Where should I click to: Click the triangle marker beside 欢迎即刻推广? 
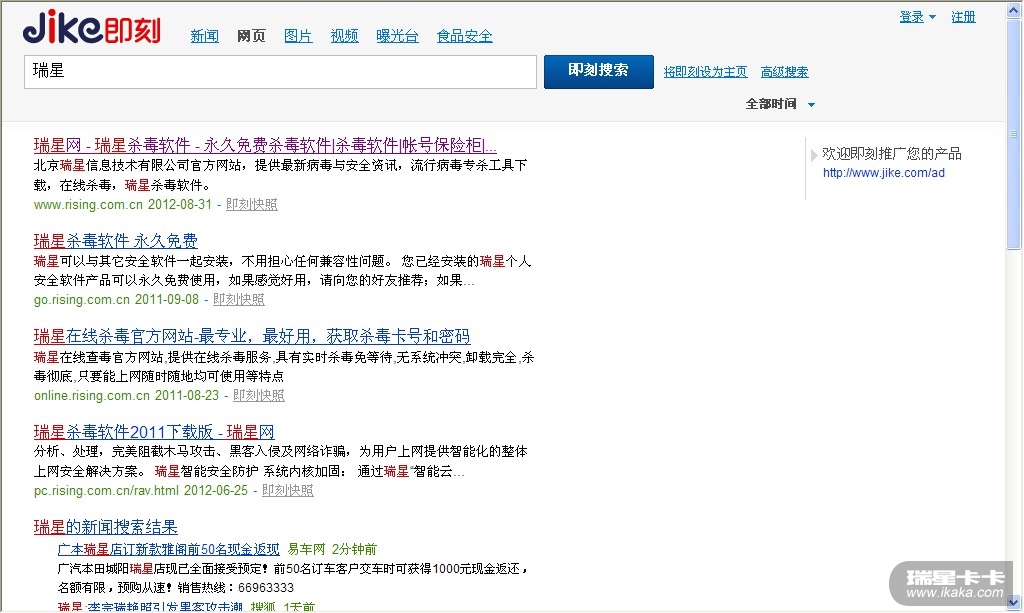(x=814, y=155)
